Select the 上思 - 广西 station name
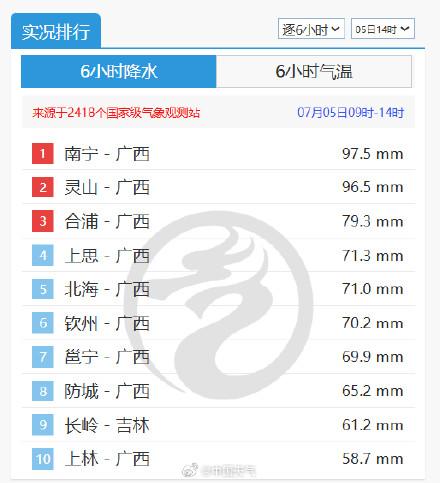The image size is (440, 483). [107, 256]
